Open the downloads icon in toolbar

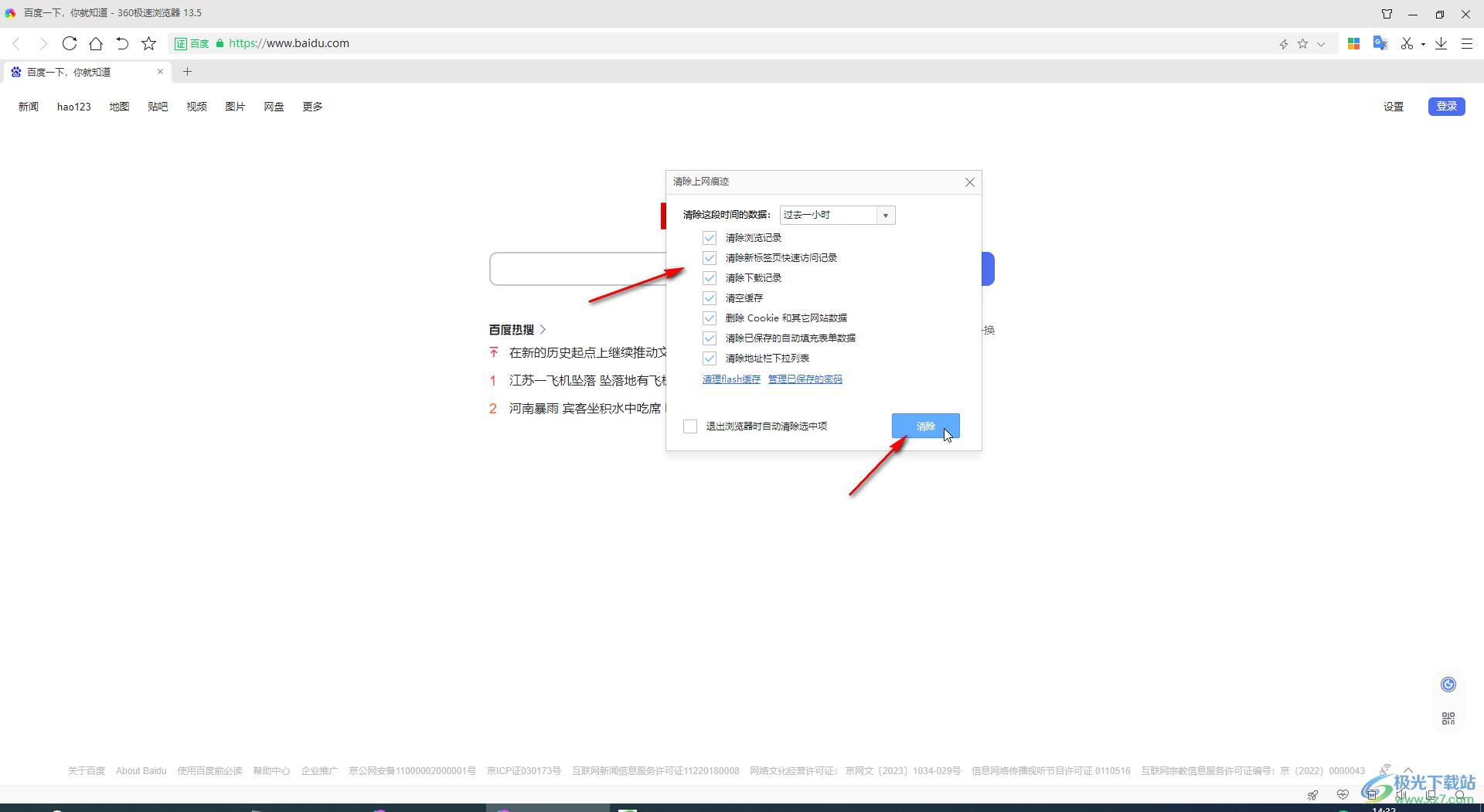pyautogui.click(x=1441, y=43)
